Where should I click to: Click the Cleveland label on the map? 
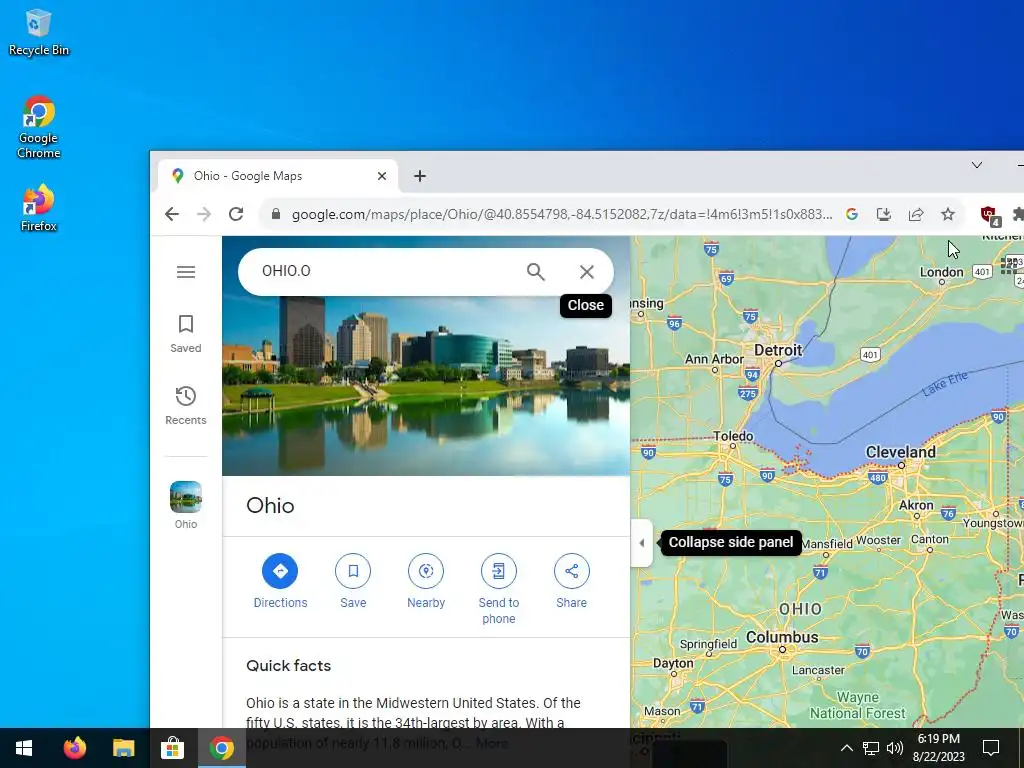click(901, 452)
